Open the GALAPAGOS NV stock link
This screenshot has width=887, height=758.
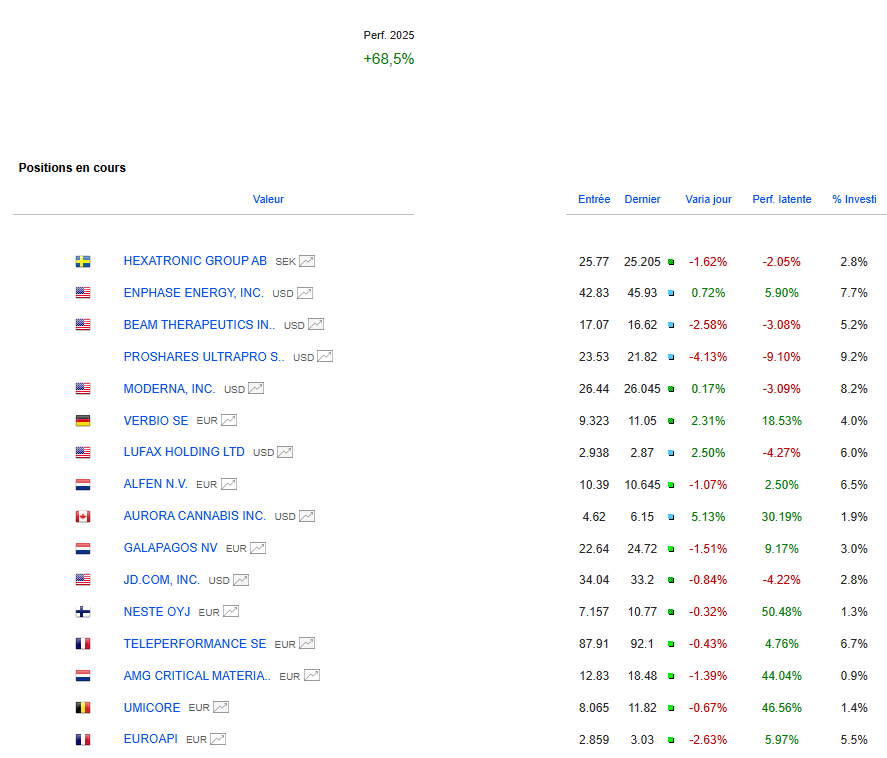[170, 548]
